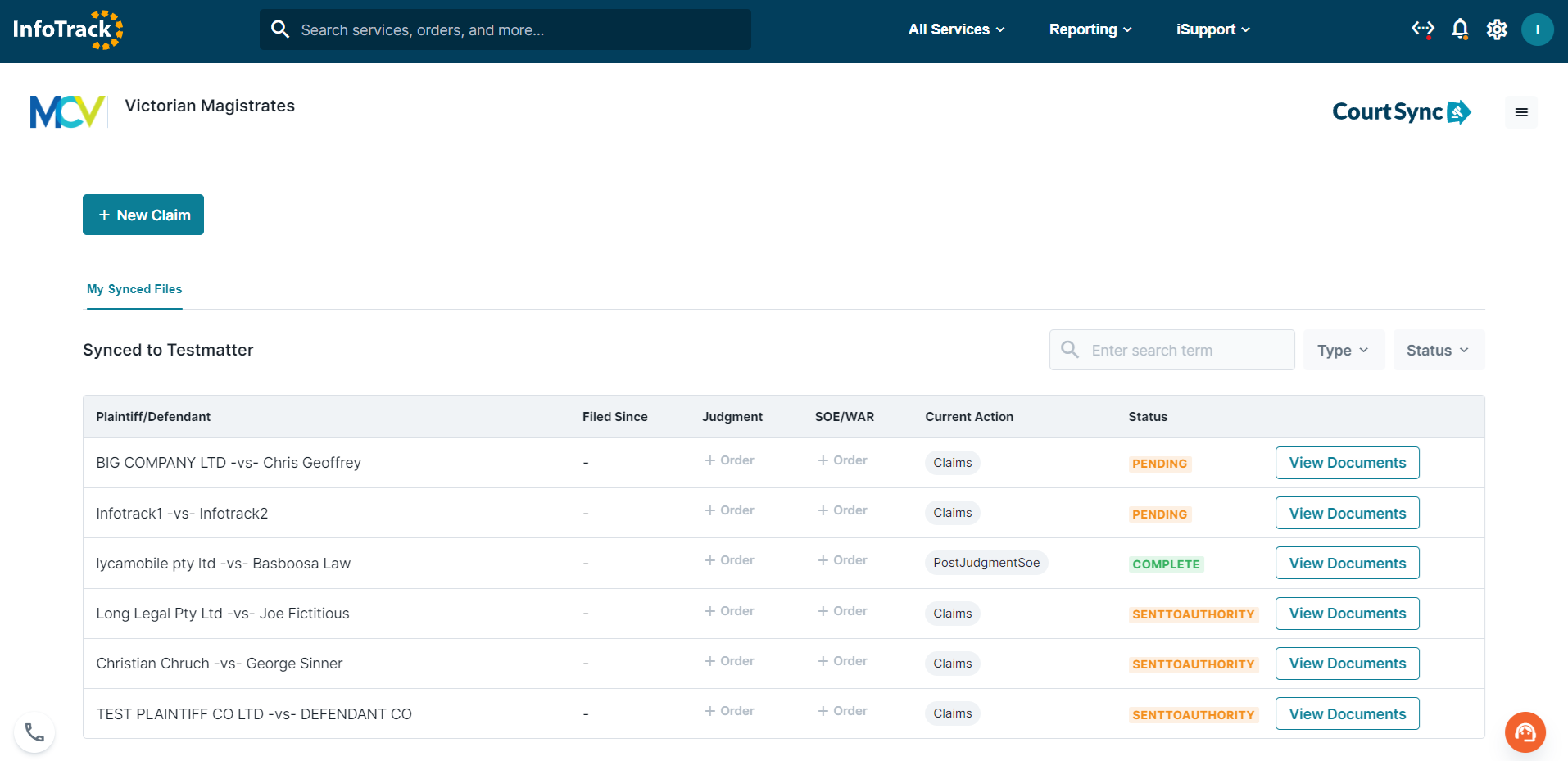This screenshot has width=1568, height=761.
Task: Click the SOE/WAR column header
Action: (x=845, y=417)
